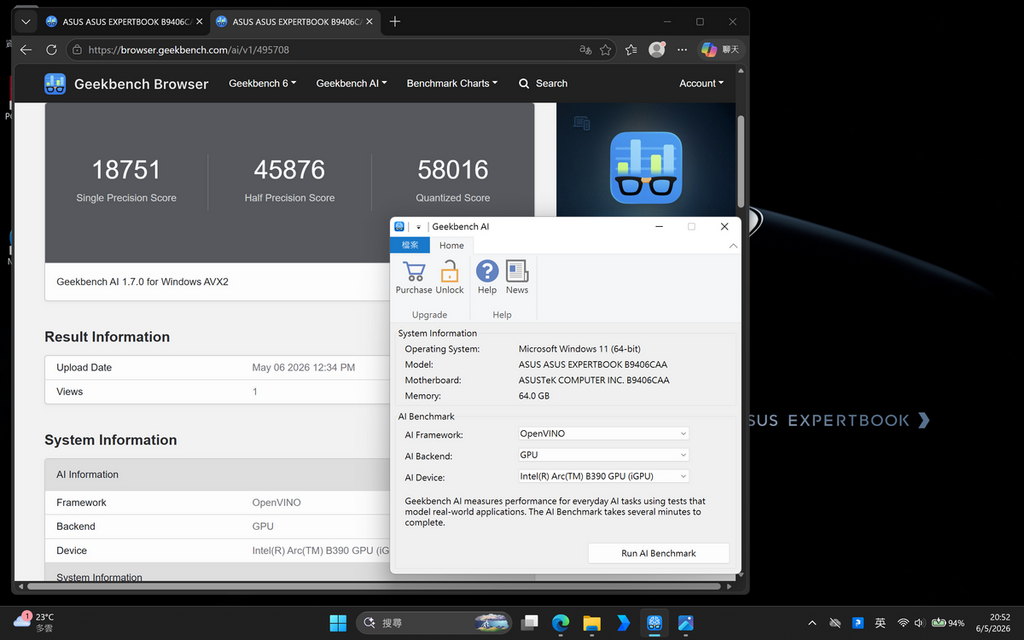
Task: Switch to the Home ribbon tab
Action: (x=451, y=246)
